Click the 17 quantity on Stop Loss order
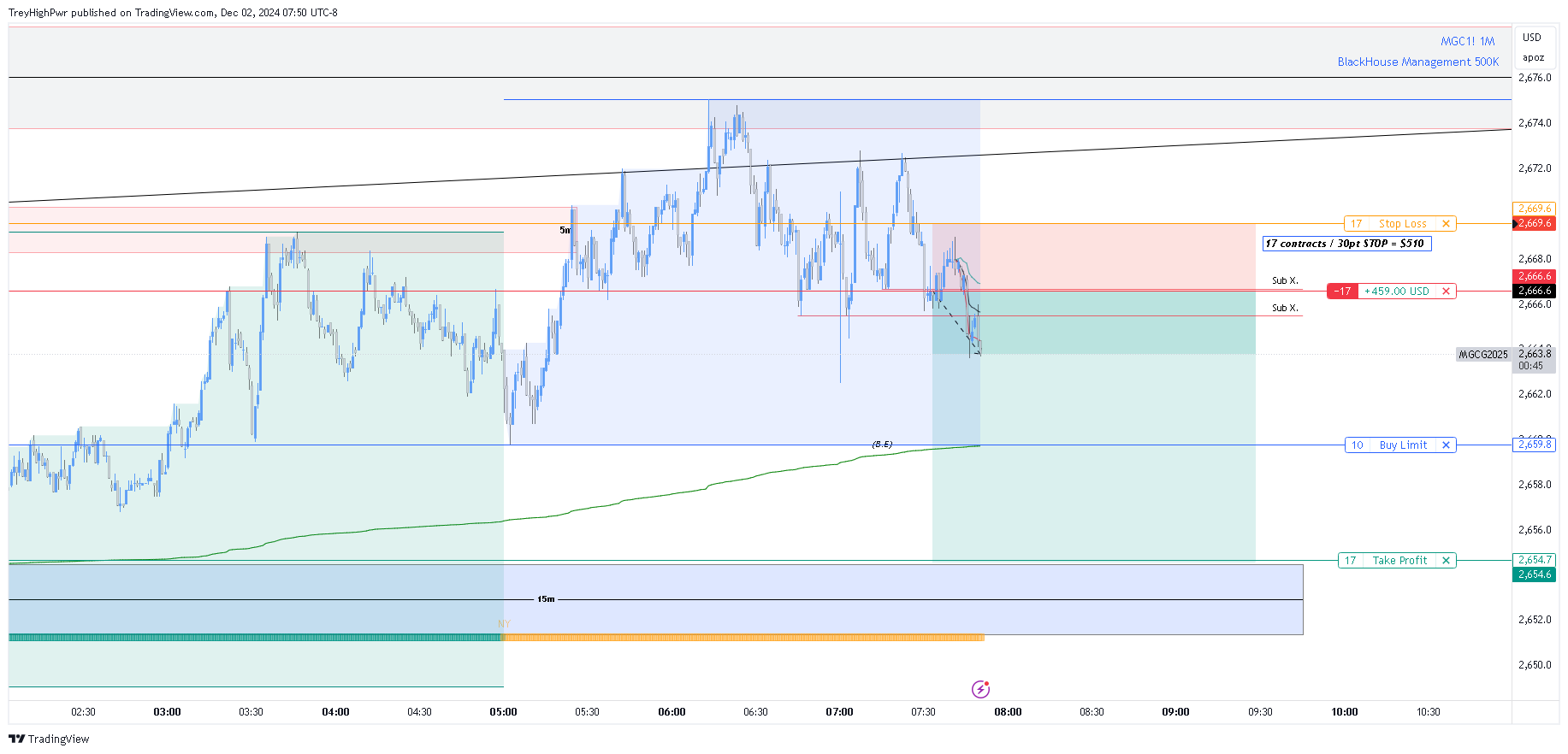This screenshot has height=754, width=1568. (1356, 224)
